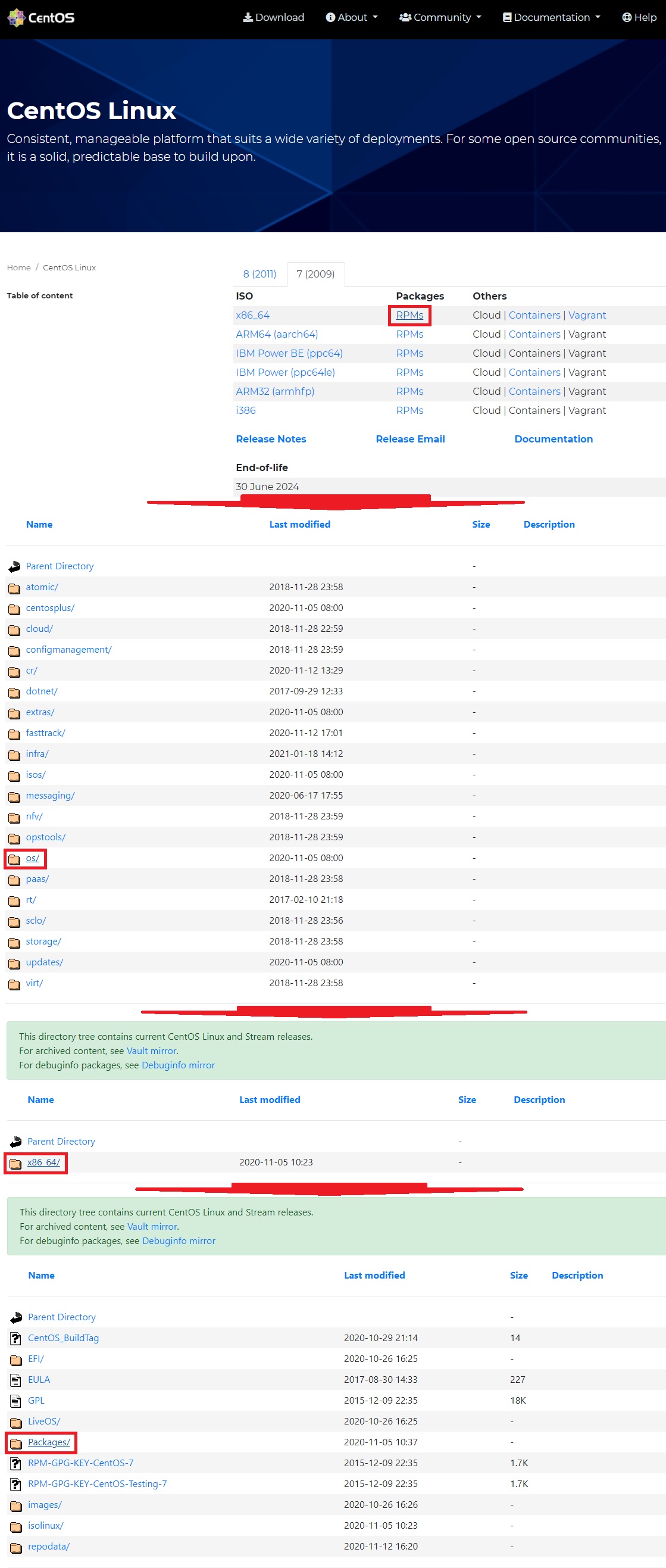Image resolution: width=666 pixels, height=1568 pixels.
Task: Open the images/ directory link
Action: tap(45, 1505)
